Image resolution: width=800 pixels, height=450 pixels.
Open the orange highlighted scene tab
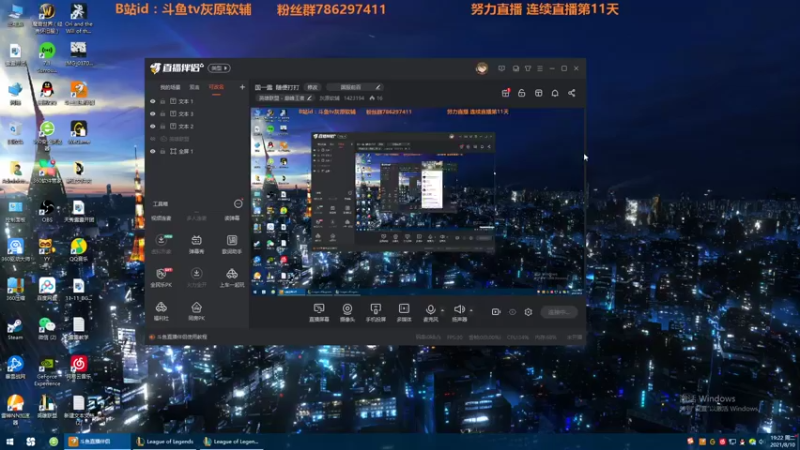coord(216,87)
